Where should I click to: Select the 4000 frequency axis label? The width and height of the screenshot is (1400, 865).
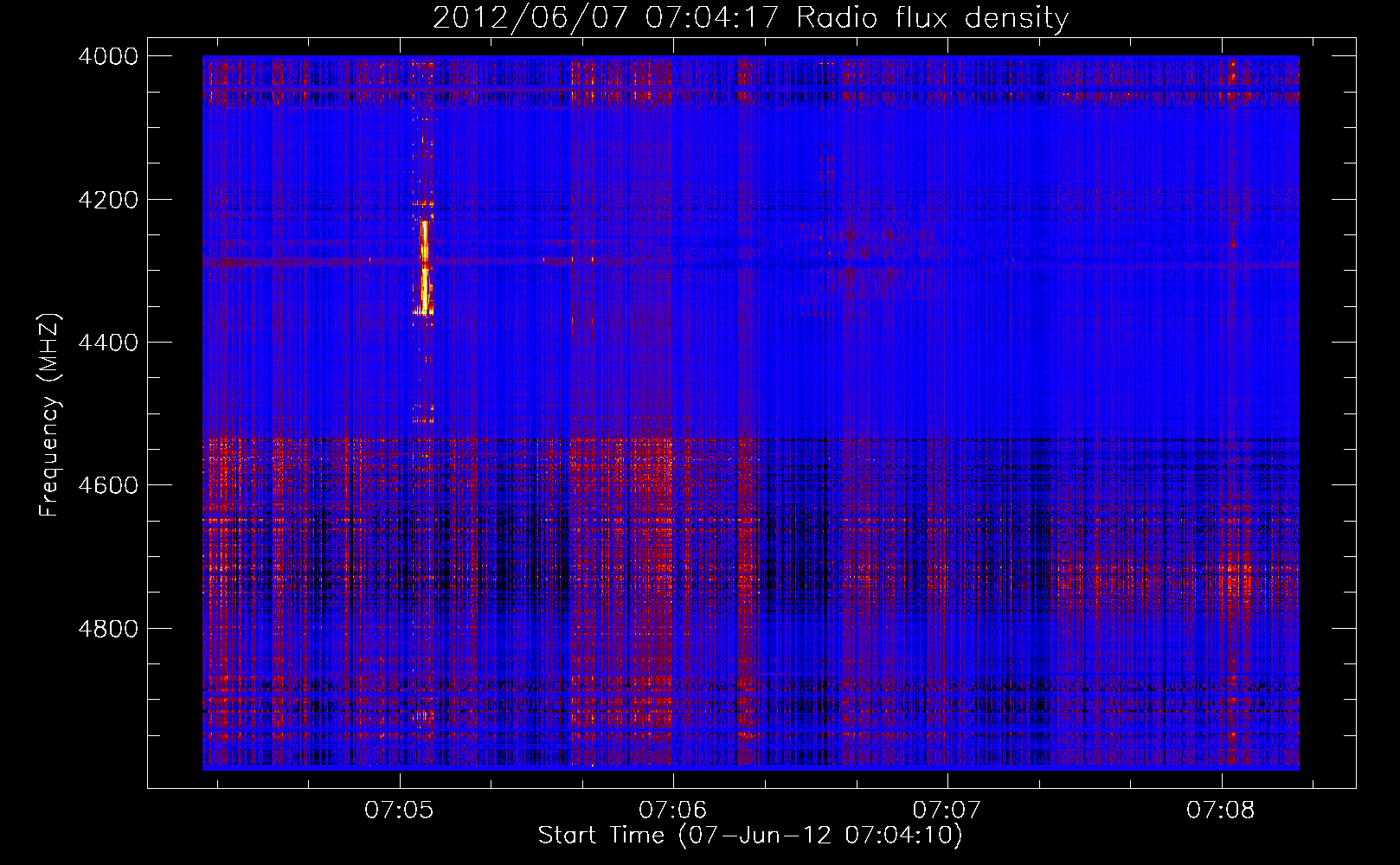coord(108,56)
